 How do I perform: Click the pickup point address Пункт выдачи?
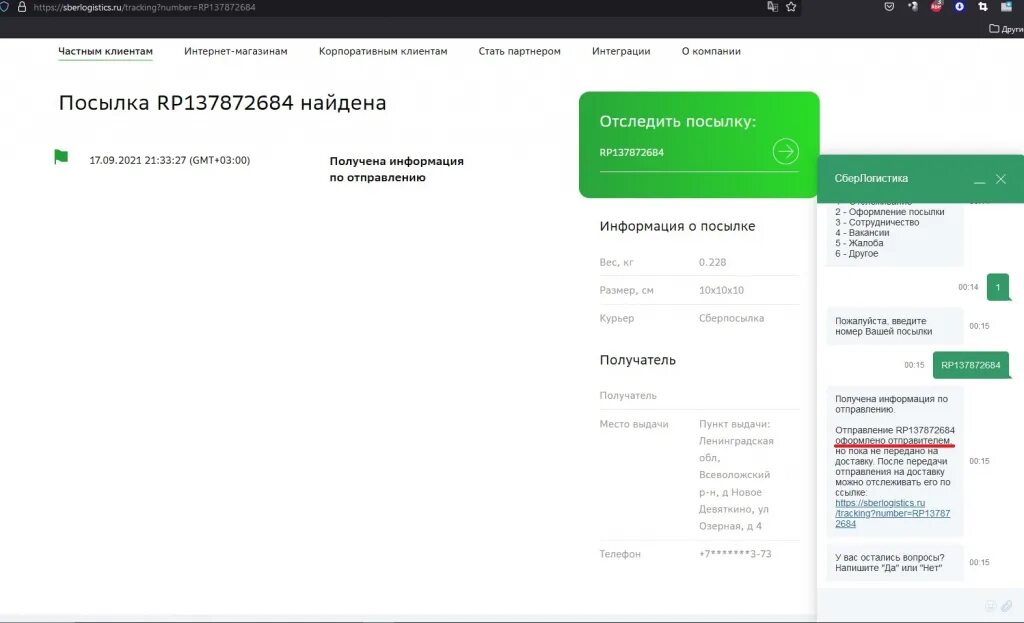coord(735,475)
